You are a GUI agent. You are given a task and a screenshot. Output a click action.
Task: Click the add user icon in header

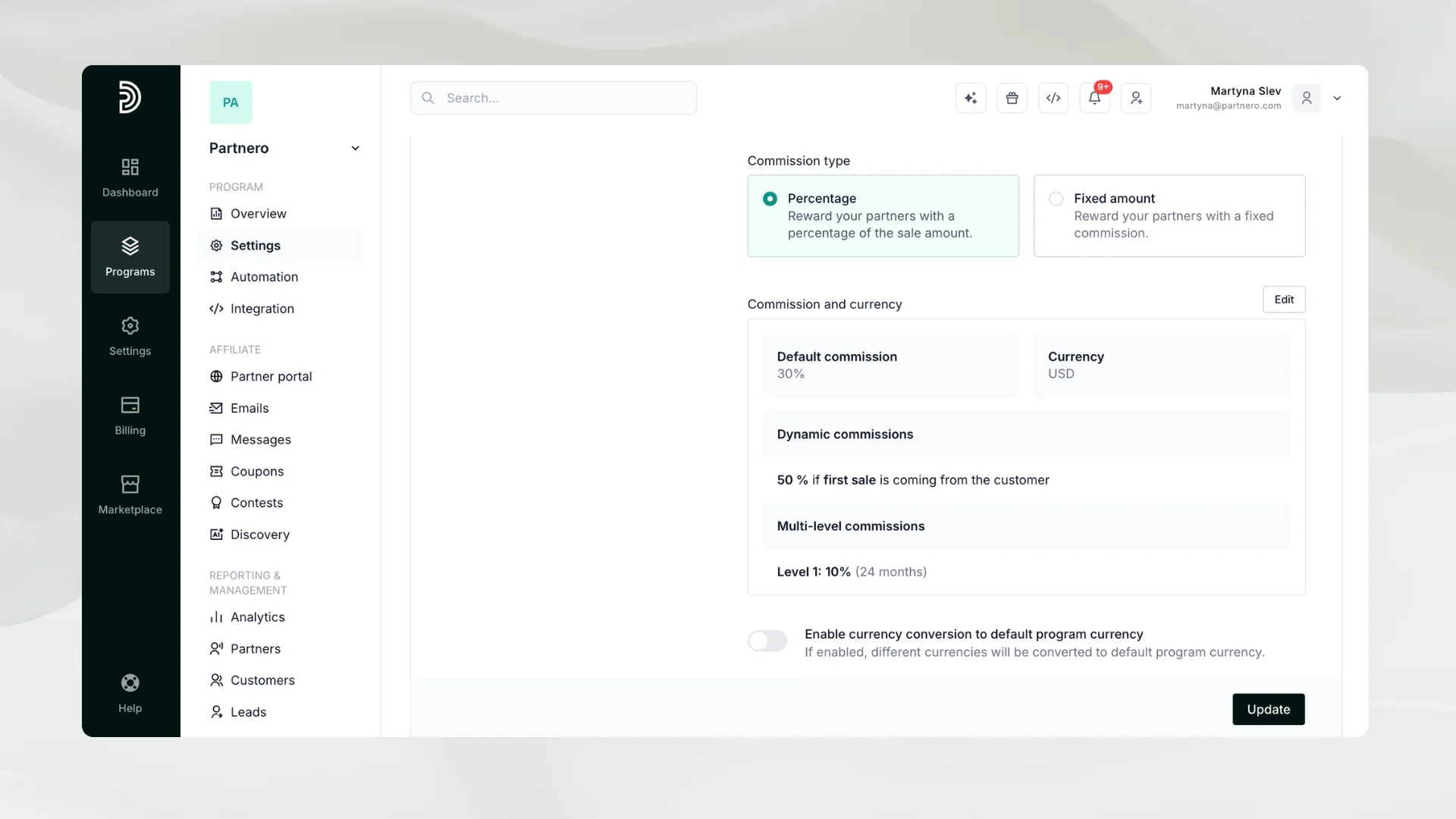click(x=1136, y=98)
